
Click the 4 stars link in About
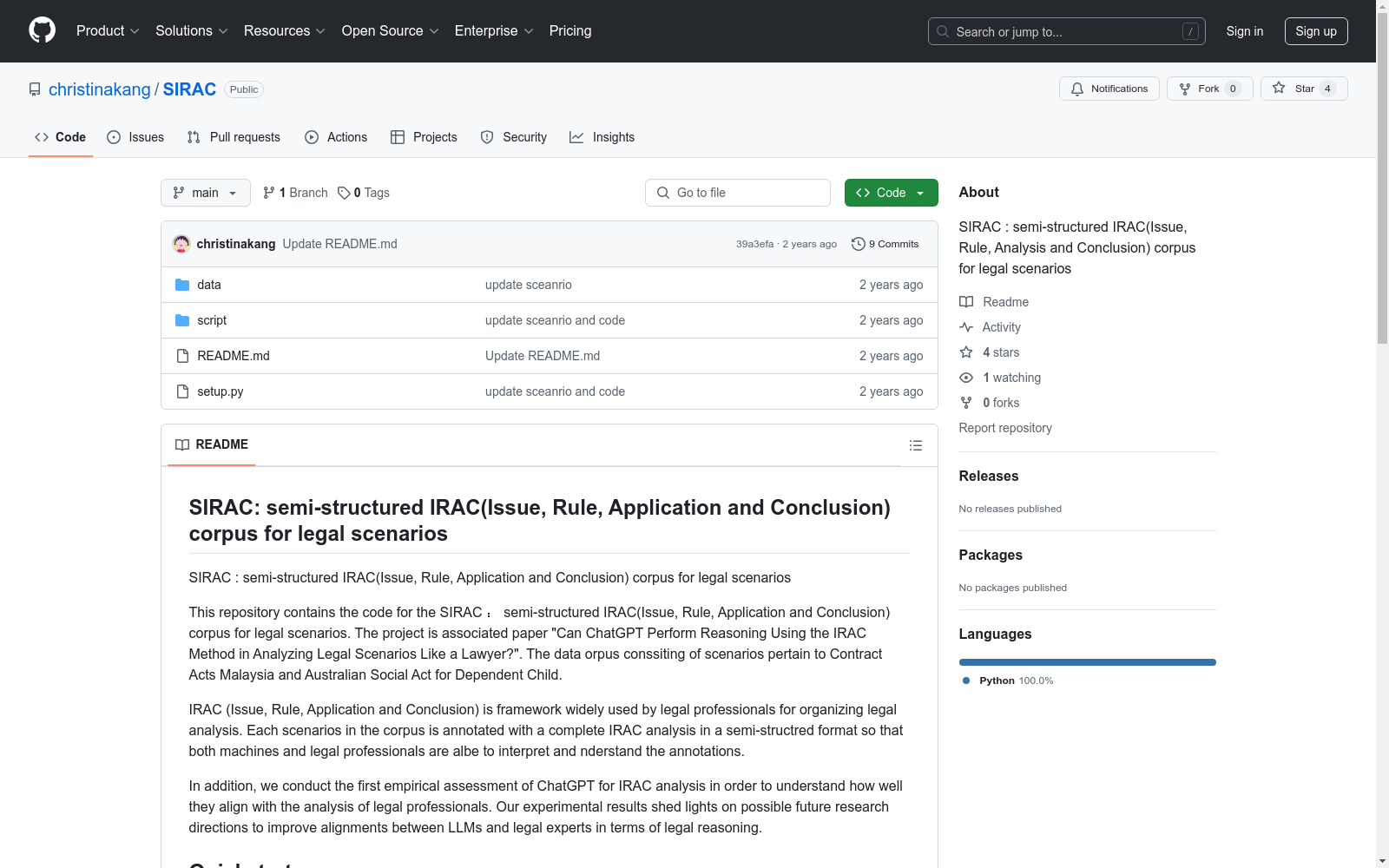click(1001, 352)
